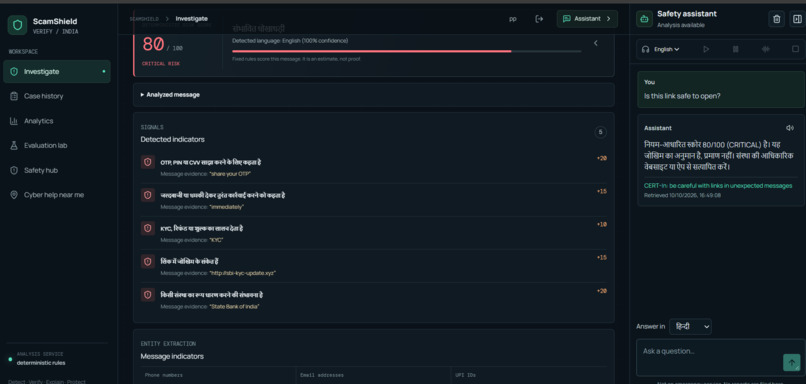
Task: Click the shield icon for KYC indicator
Action: click(x=148, y=228)
